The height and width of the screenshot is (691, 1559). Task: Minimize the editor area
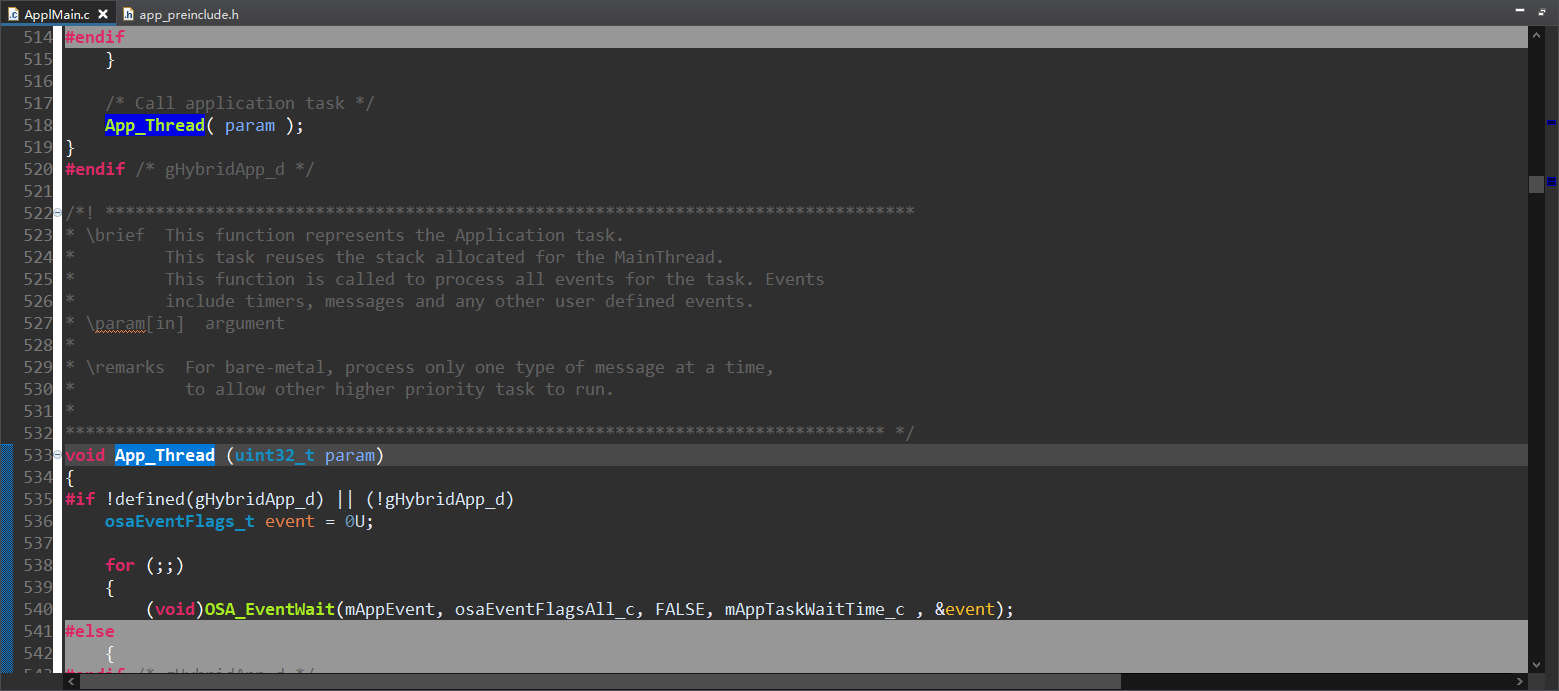tap(1520, 9)
